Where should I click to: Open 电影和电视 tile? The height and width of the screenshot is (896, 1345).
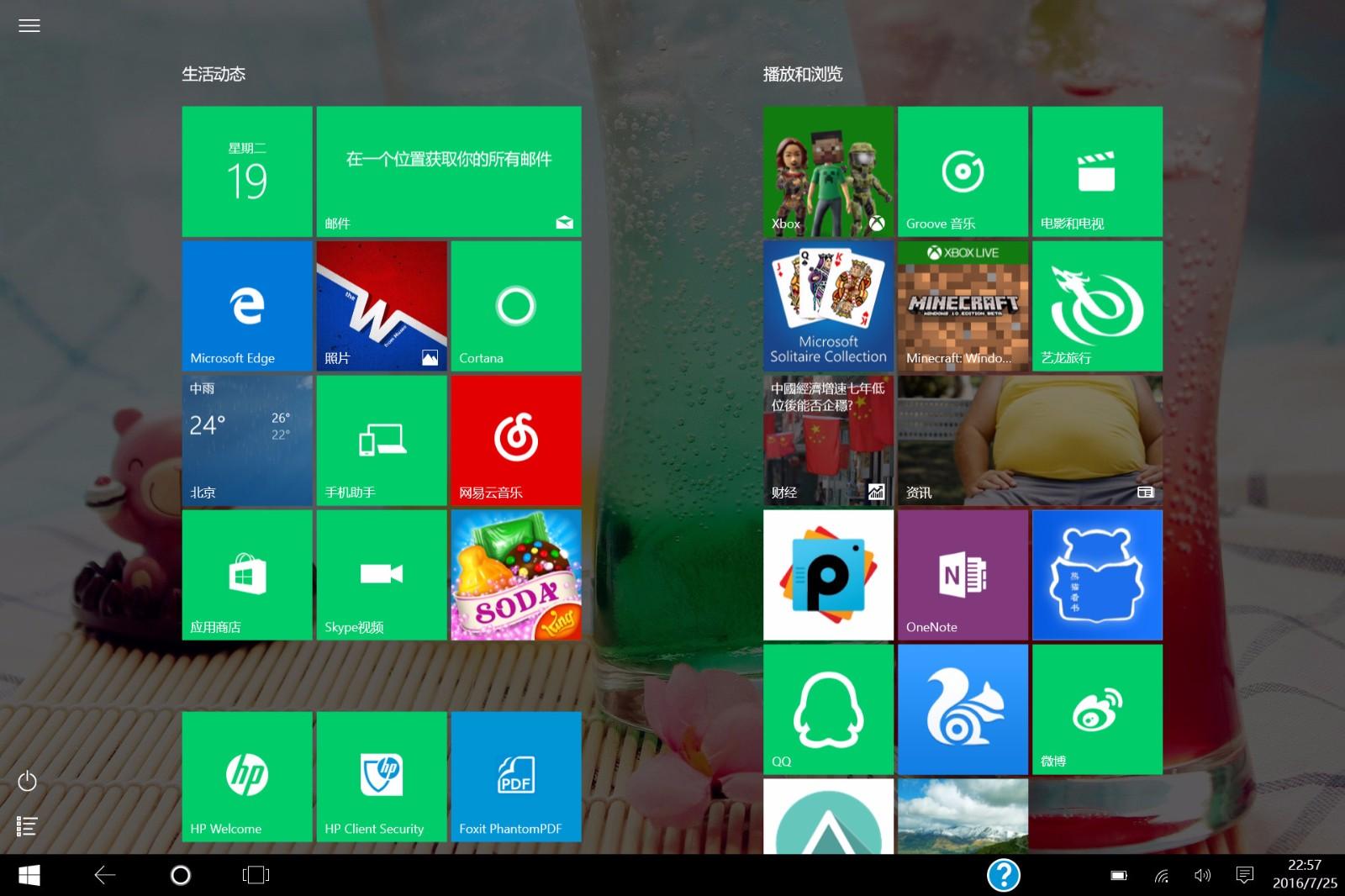coord(1097,171)
